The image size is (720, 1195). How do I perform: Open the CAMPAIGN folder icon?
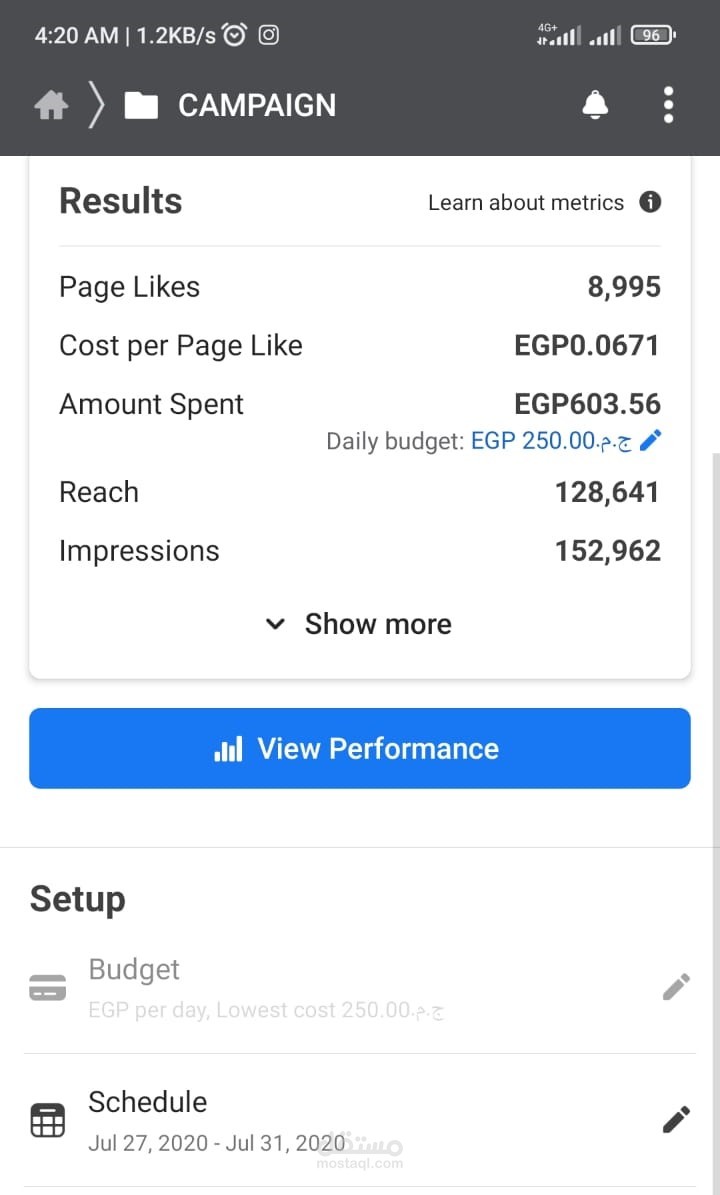click(x=141, y=105)
